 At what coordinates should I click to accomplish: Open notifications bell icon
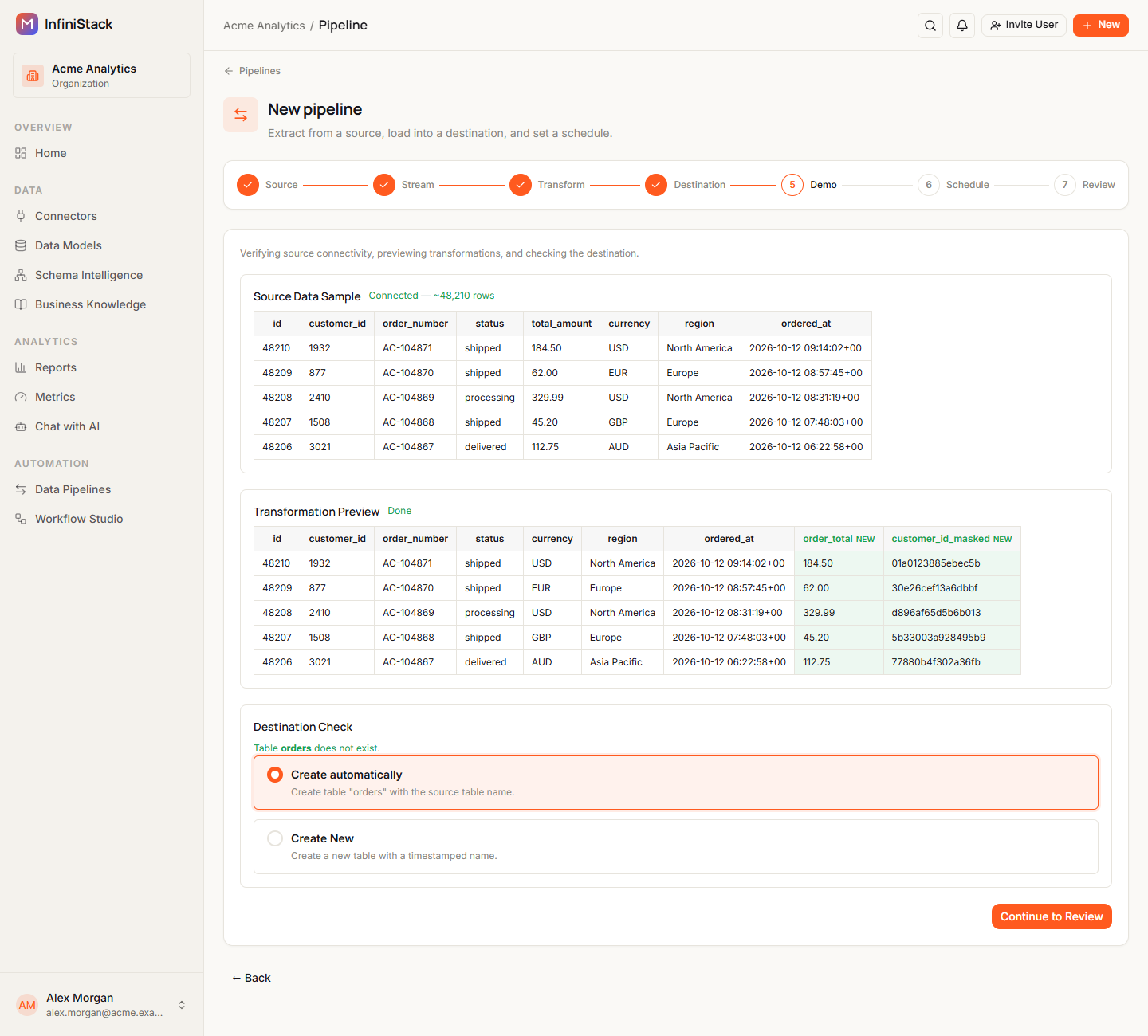pos(962,26)
